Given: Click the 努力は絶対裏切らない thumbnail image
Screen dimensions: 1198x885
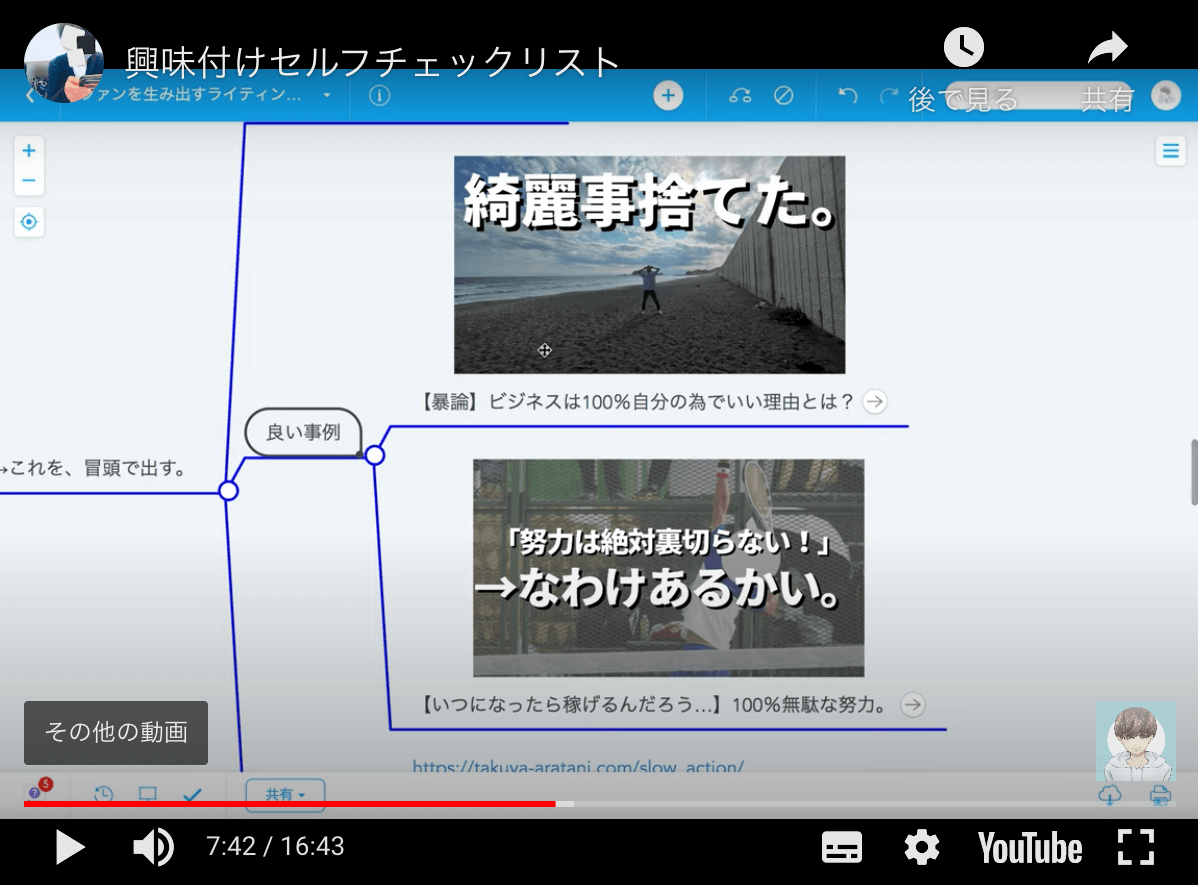Looking at the screenshot, I should (669, 568).
